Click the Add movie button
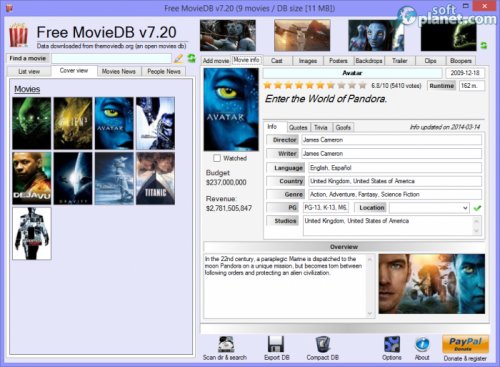500x367 pixels. pos(216,61)
